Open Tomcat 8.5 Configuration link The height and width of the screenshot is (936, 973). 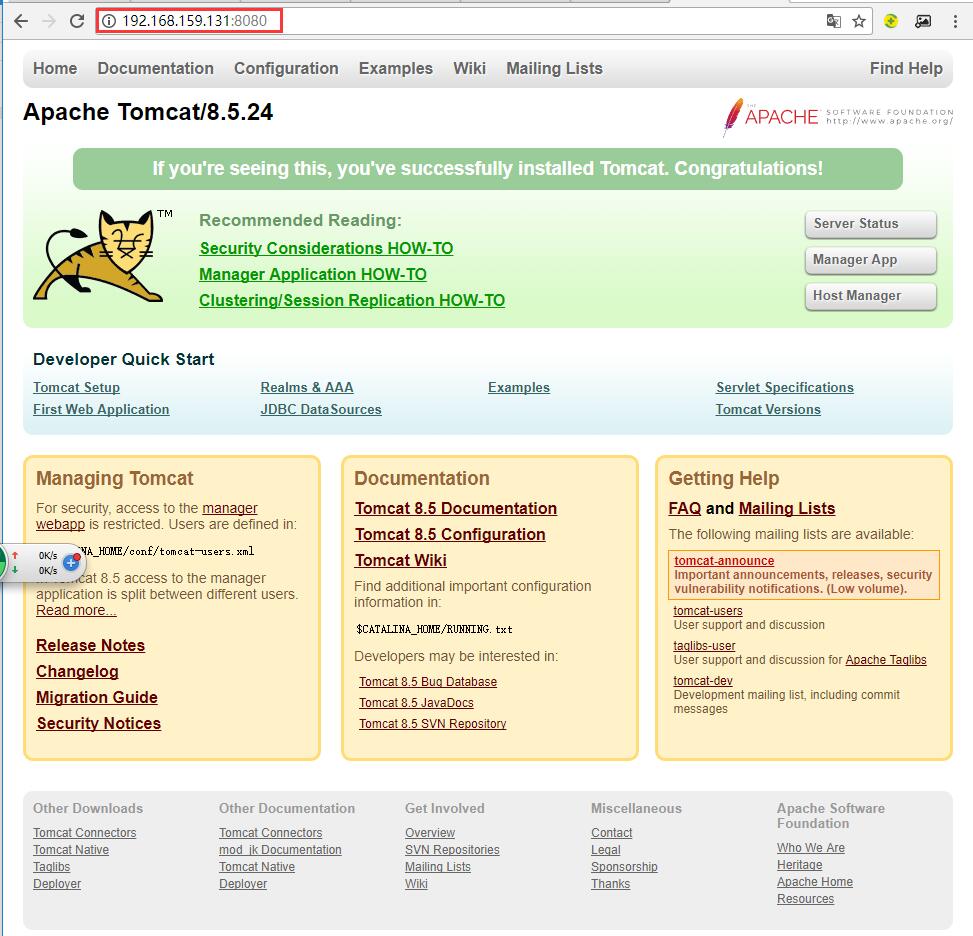(451, 534)
